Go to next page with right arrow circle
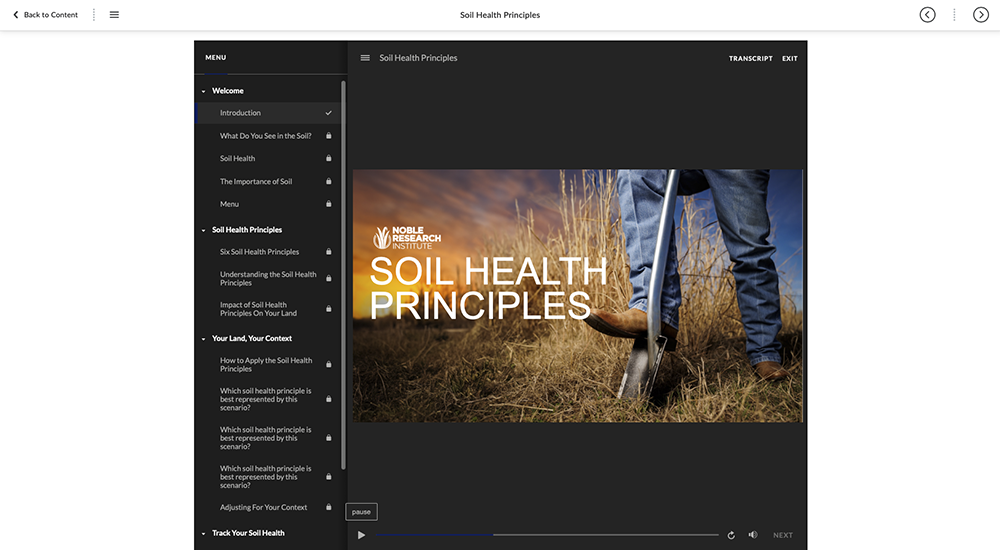The width and height of the screenshot is (1000, 550). 981,15
